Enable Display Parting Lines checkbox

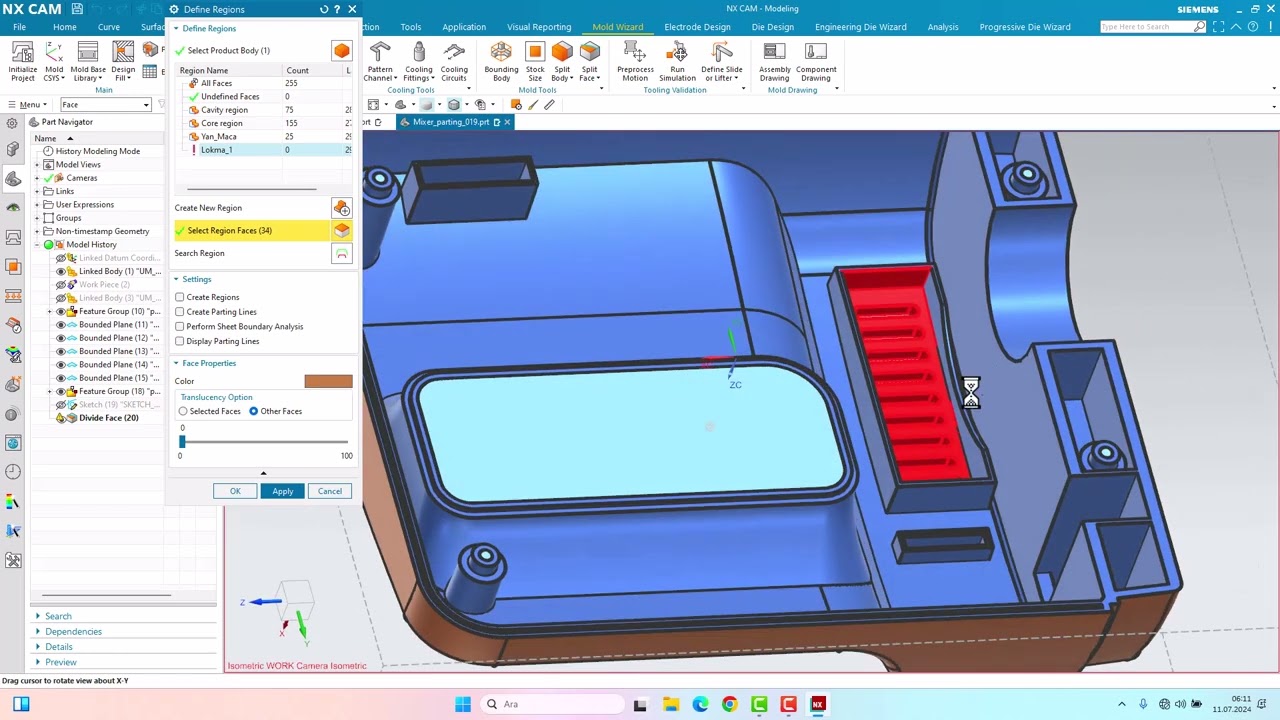point(180,341)
